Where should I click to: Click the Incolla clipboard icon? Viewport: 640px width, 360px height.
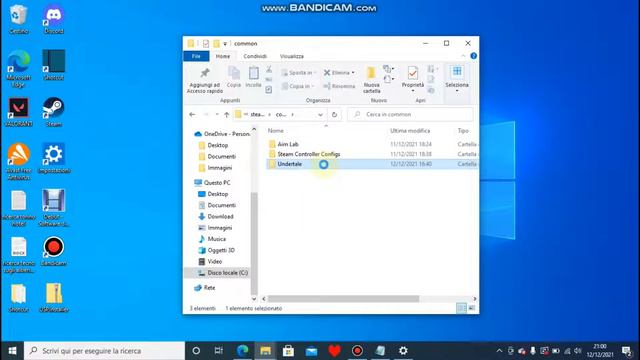coord(253,77)
